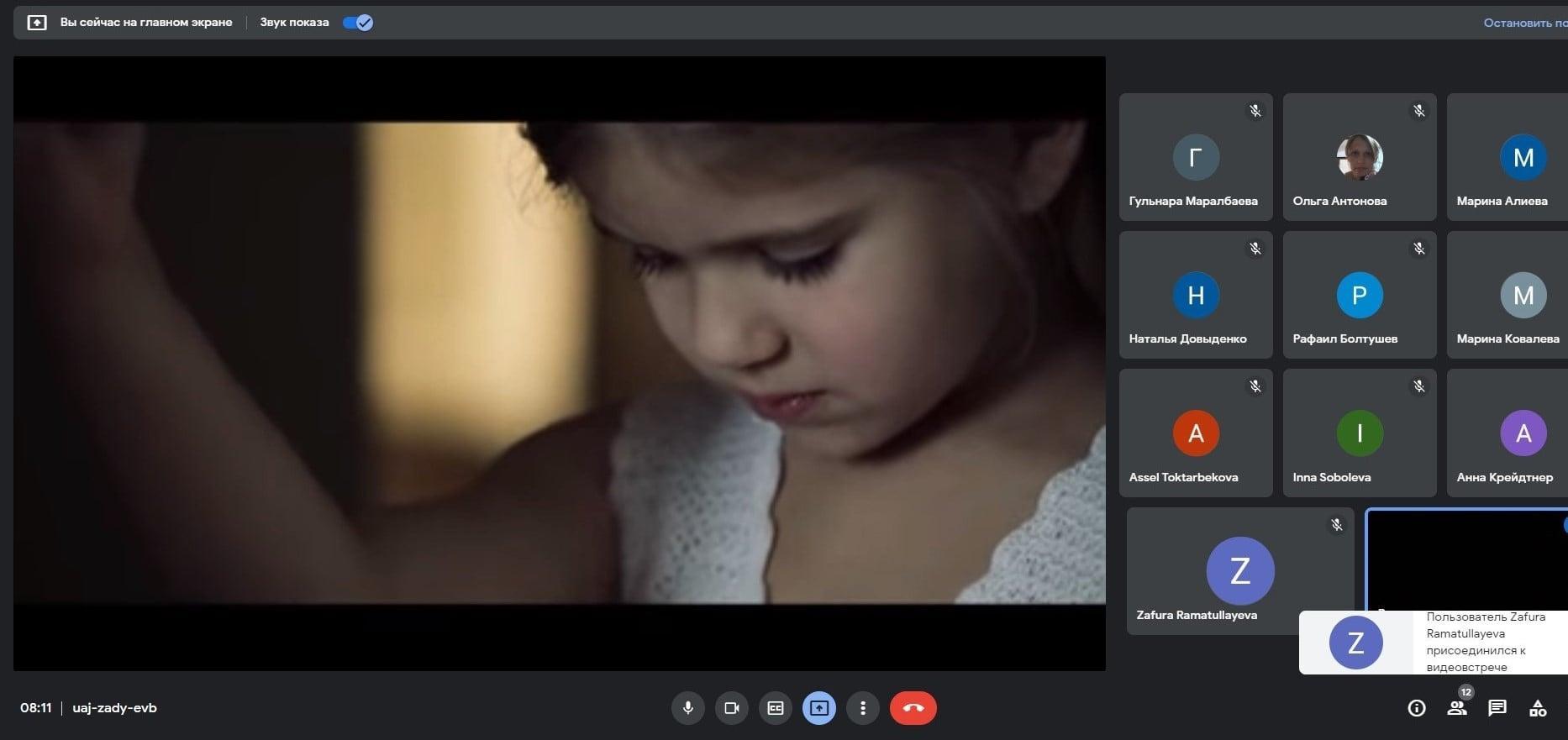Show the participants list
This screenshot has height=740, width=1568.
pos(1456,708)
